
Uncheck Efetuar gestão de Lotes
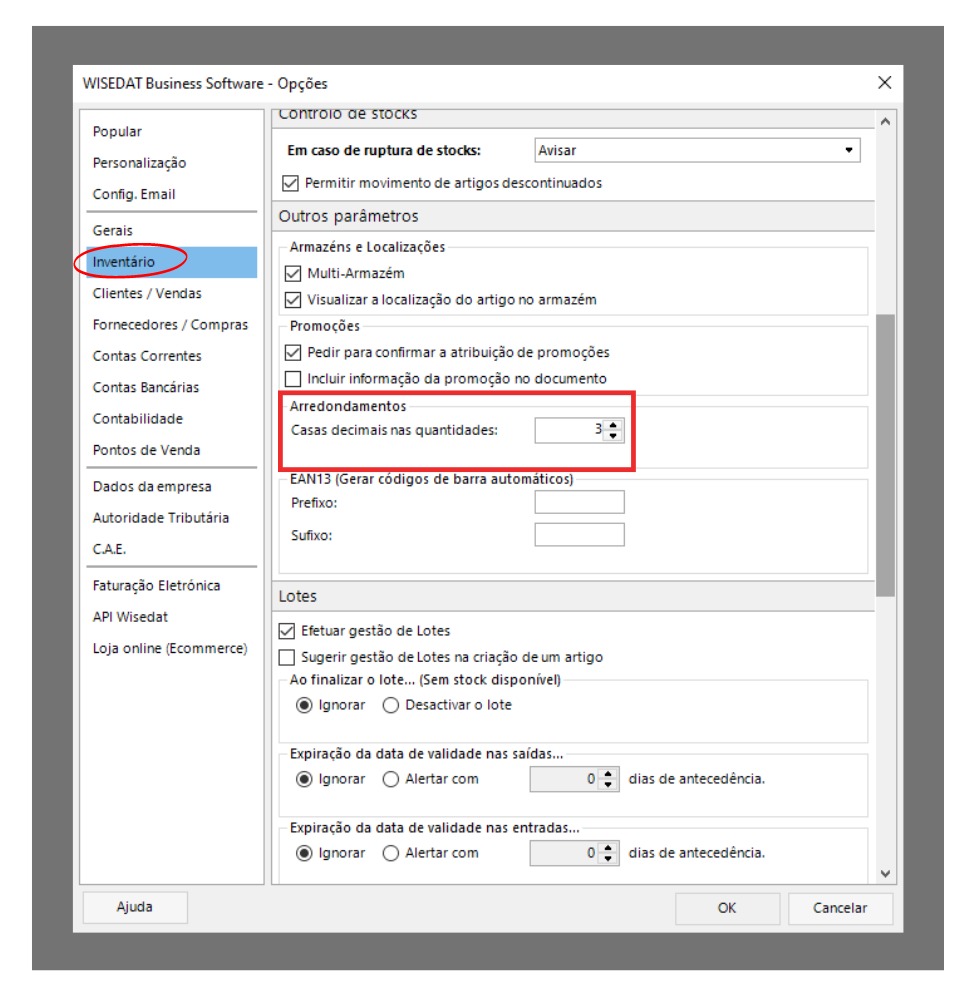tap(287, 631)
